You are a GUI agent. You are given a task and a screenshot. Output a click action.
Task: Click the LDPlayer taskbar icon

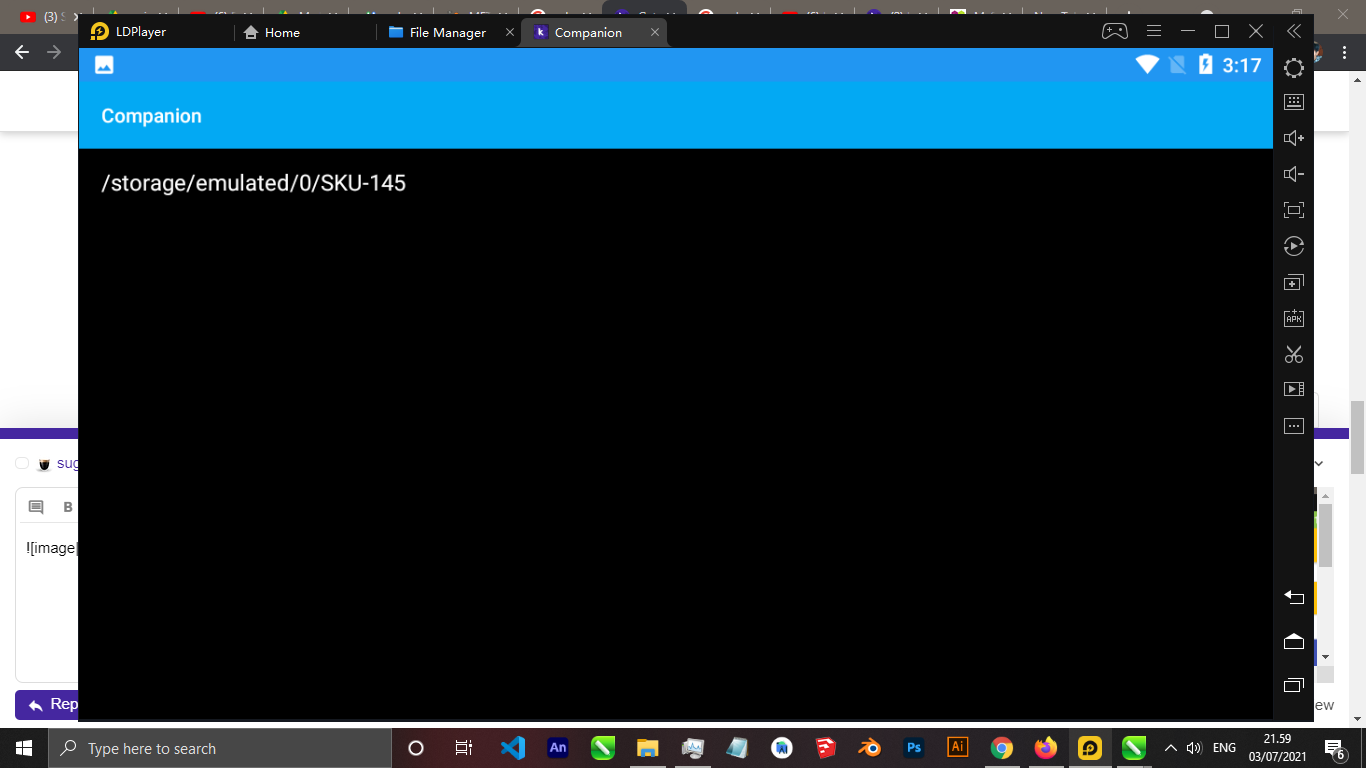(1090, 748)
